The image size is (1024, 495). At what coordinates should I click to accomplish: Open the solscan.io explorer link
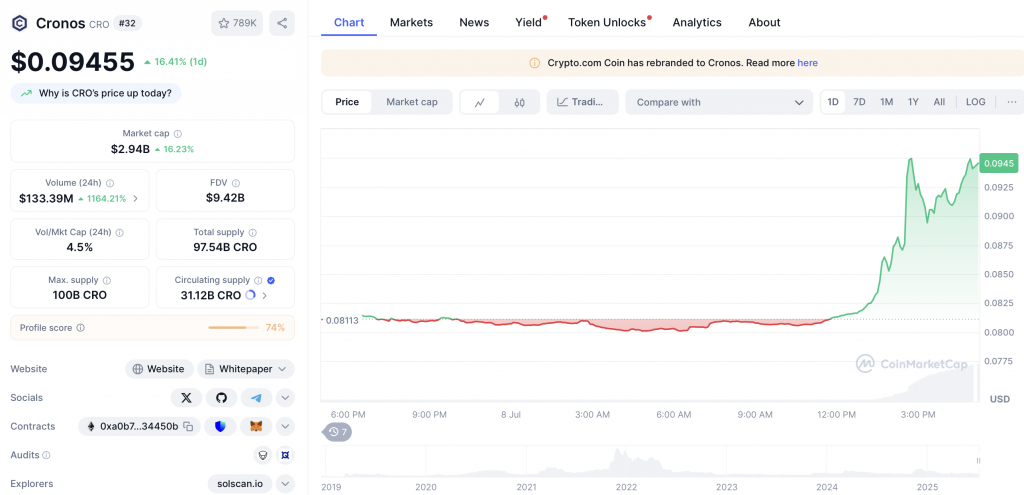(240, 484)
